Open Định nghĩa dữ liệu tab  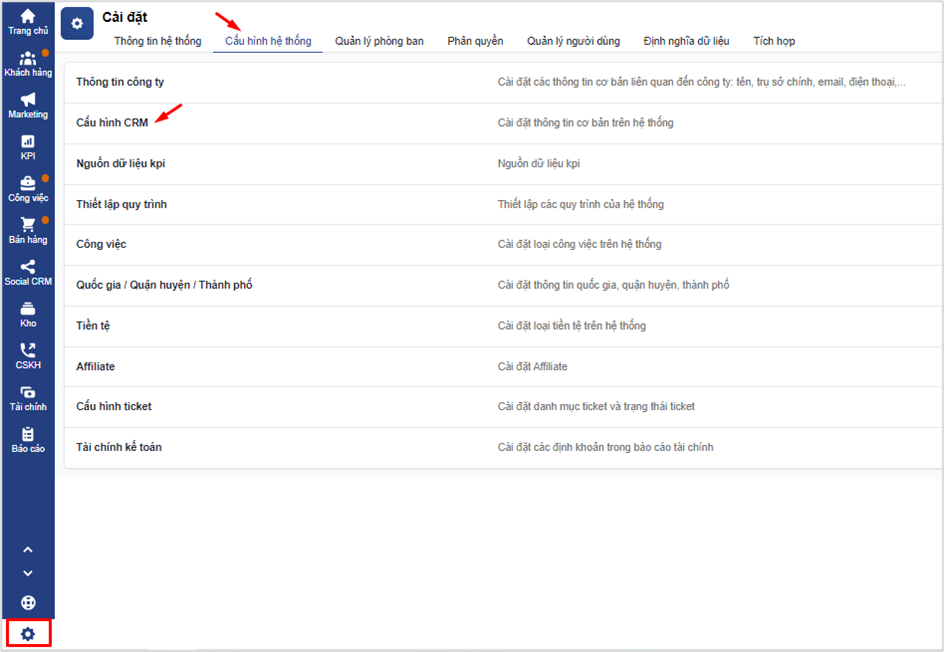tap(686, 41)
